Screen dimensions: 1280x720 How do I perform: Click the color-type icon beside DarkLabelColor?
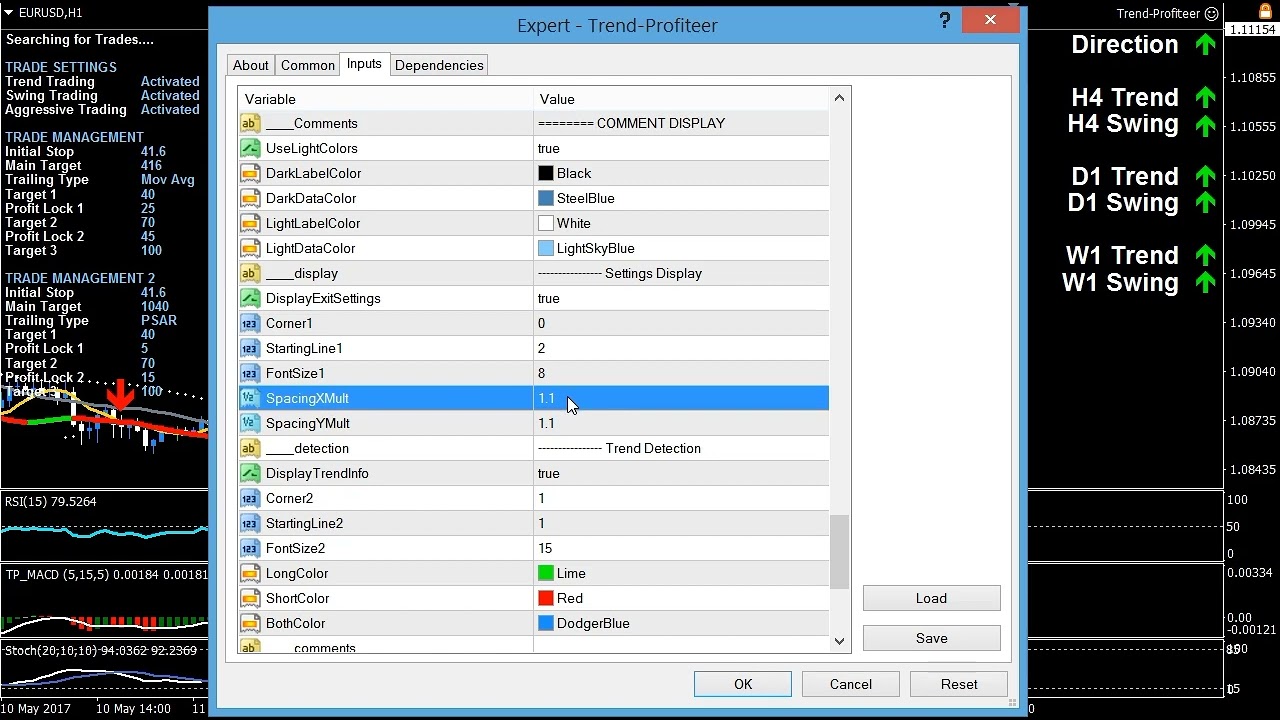click(249, 173)
